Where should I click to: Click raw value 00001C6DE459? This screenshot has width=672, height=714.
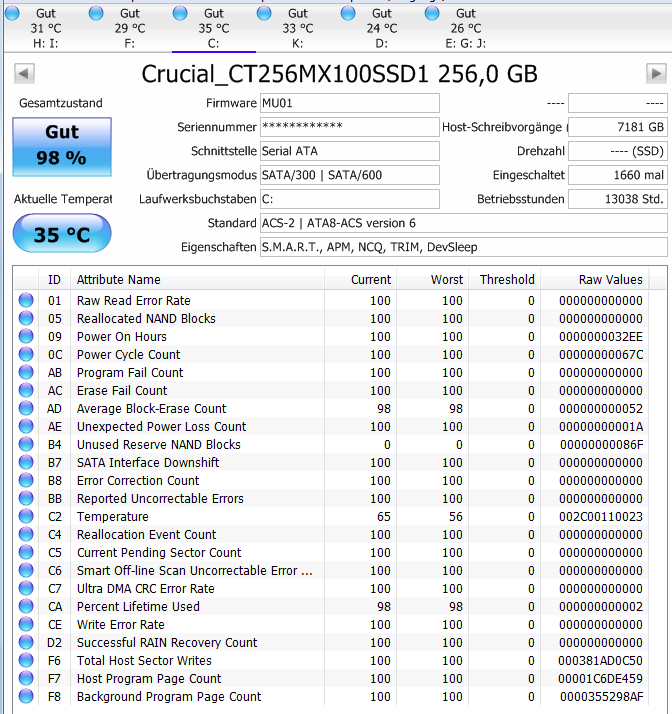pos(601,678)
